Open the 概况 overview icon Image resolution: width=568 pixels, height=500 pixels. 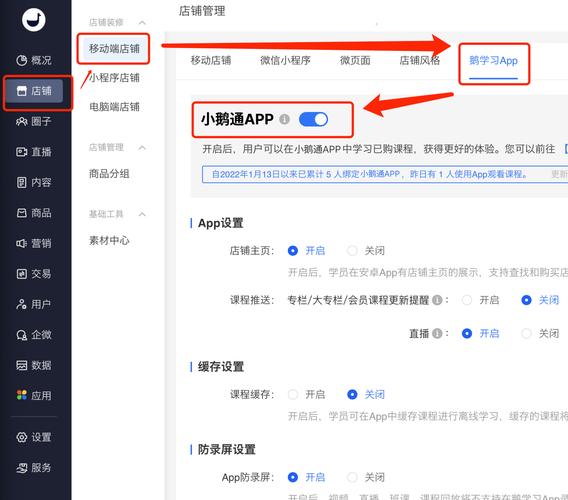pyautogui.click(x=21, y=60)
